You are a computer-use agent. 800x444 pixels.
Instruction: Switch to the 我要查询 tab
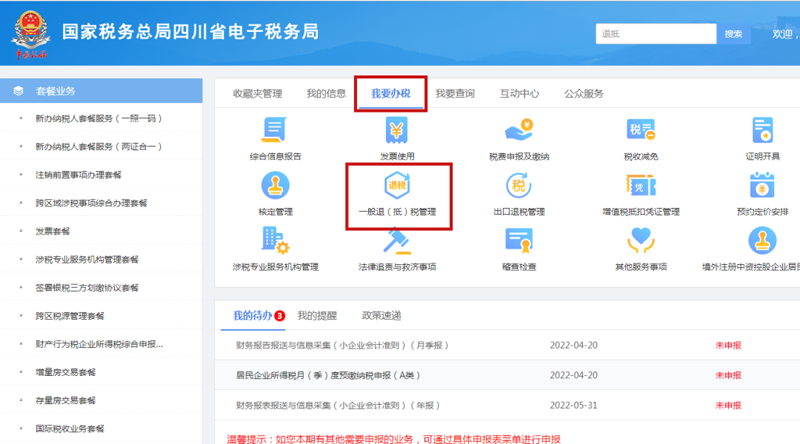pyautogui.click(x=454, y=93)
